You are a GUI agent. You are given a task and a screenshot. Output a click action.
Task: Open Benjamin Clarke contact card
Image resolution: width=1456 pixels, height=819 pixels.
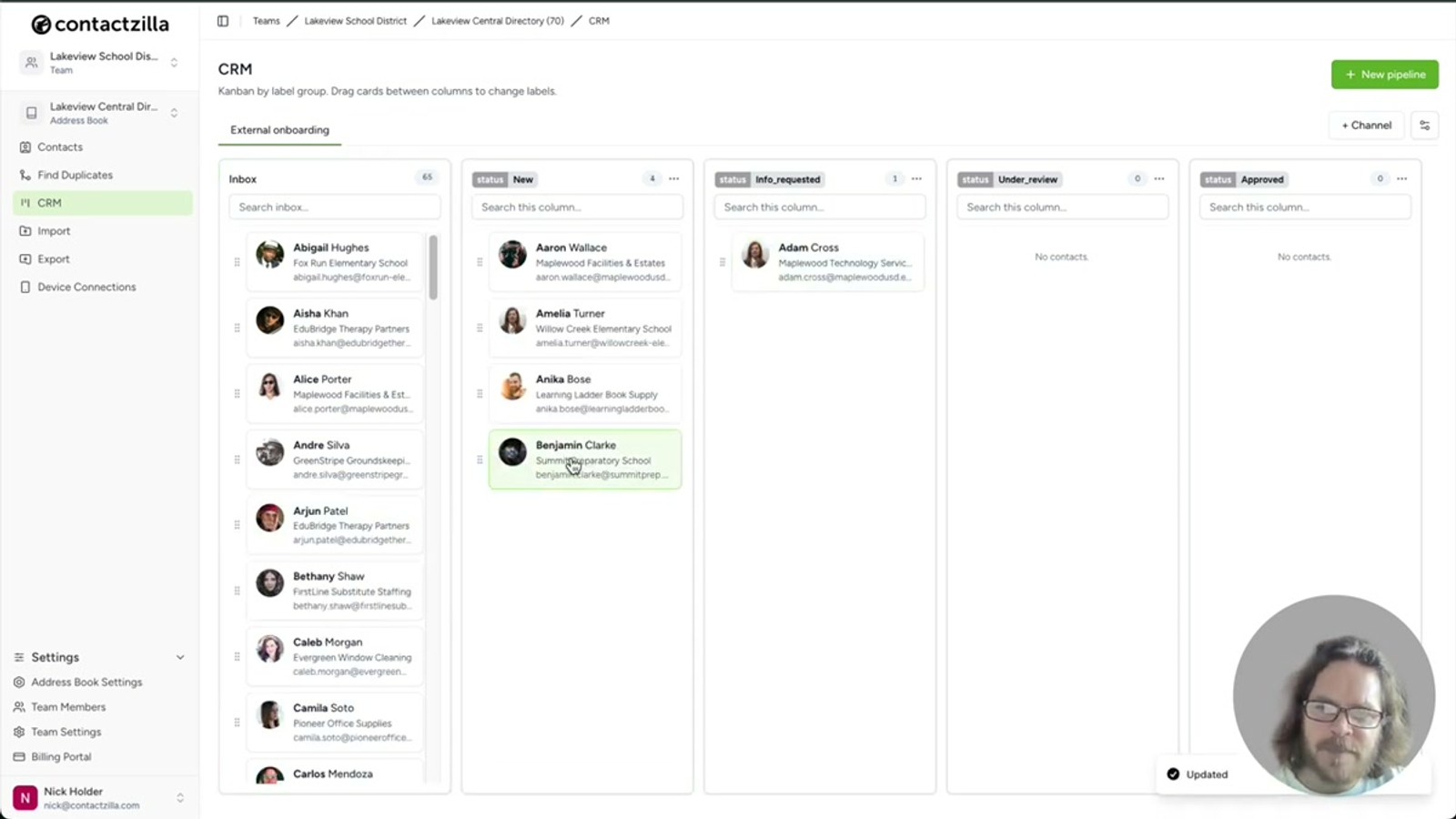[x=585, y=460]
